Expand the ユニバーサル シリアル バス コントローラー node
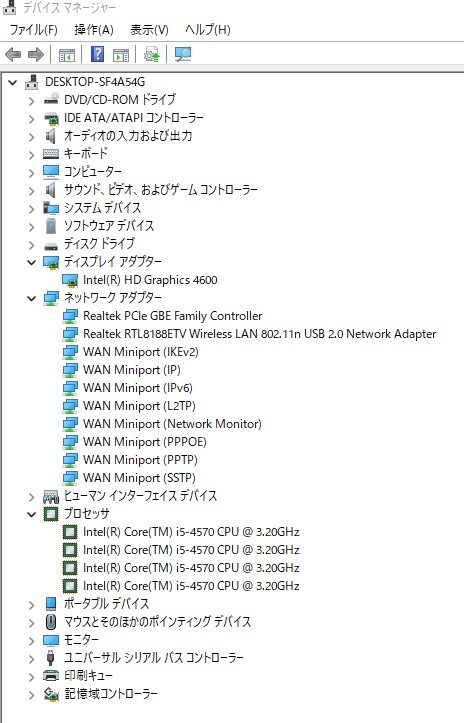 [31, 658]
